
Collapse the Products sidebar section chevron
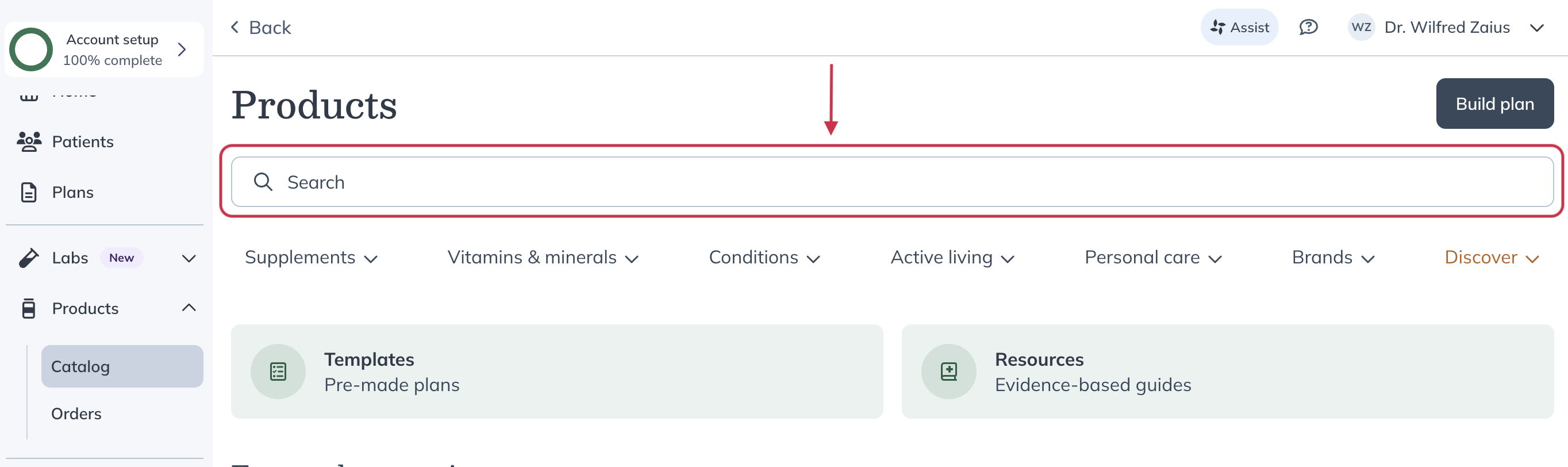189,308
